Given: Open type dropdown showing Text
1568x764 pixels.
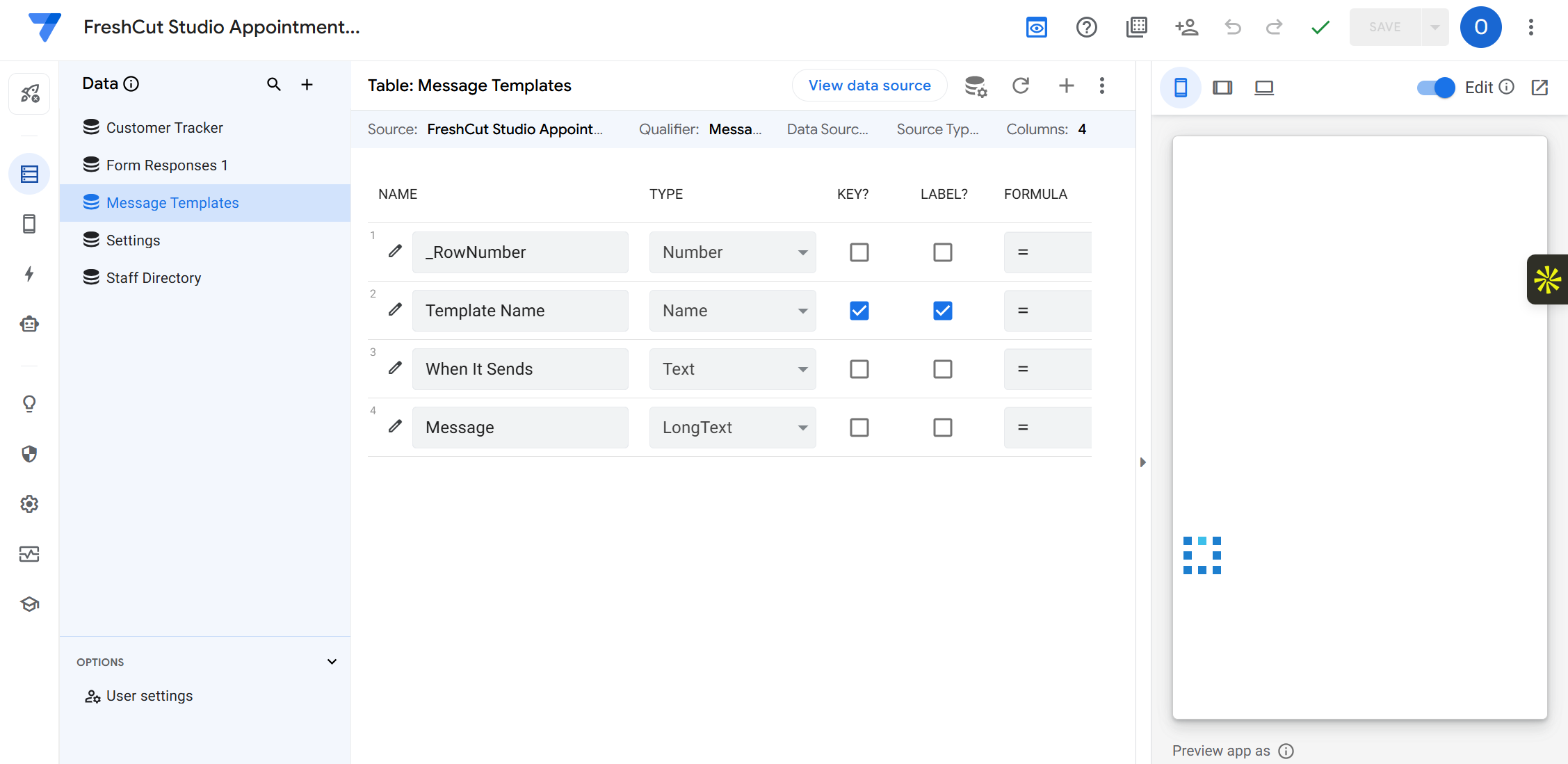Looking at the screenshot, I should click(x=733, y=369).
